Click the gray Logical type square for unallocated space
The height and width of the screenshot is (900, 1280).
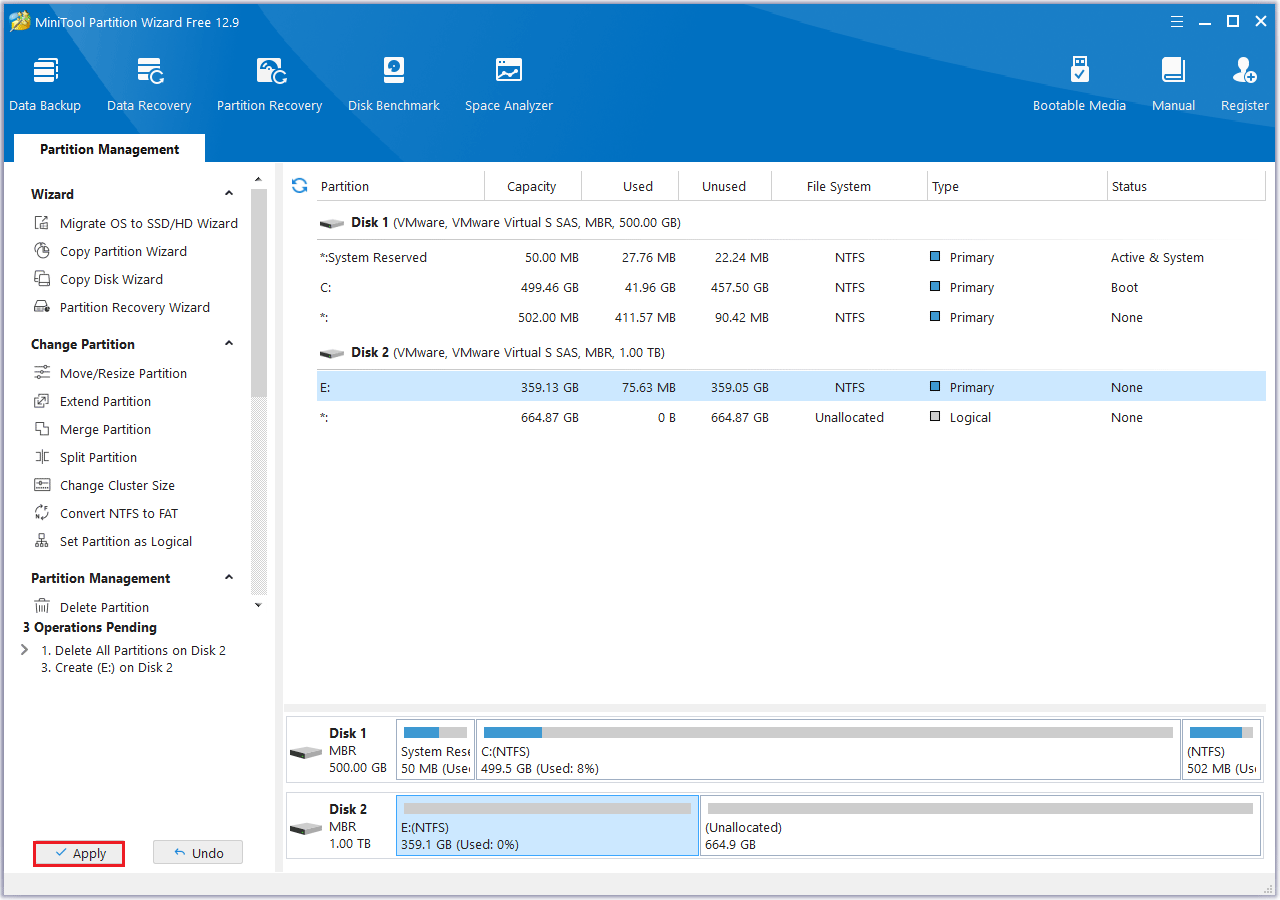(x=935, y=417)
